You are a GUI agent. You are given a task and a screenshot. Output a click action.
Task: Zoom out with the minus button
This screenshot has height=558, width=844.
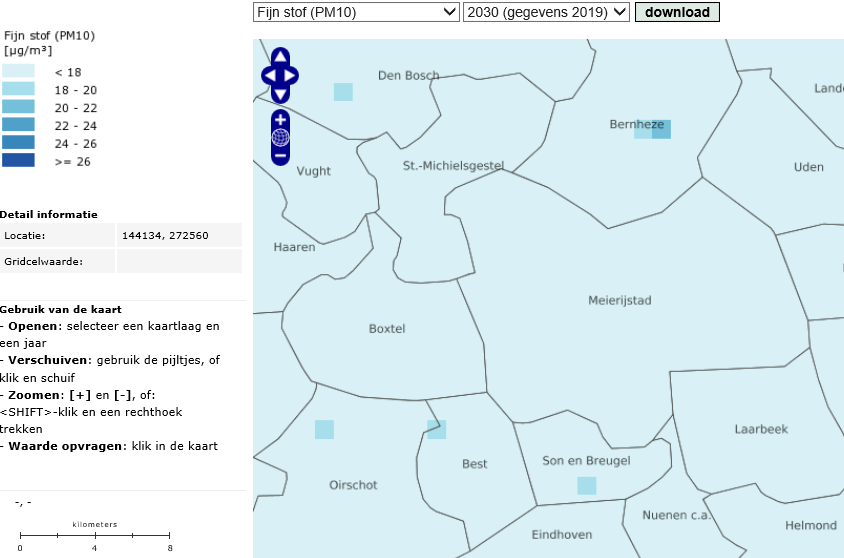pyautogui.click(x=281, y=155)
